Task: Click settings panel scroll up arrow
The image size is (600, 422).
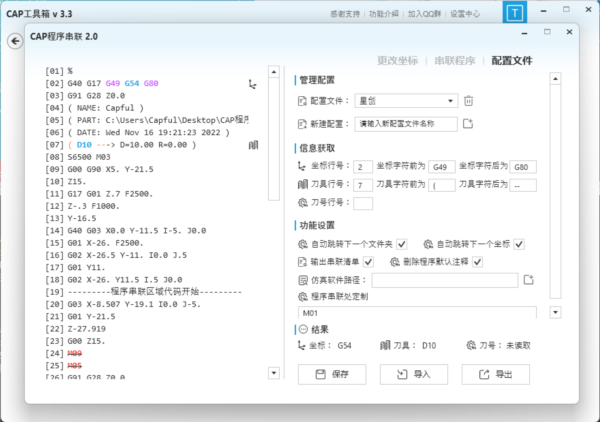Action: point(555,79)
